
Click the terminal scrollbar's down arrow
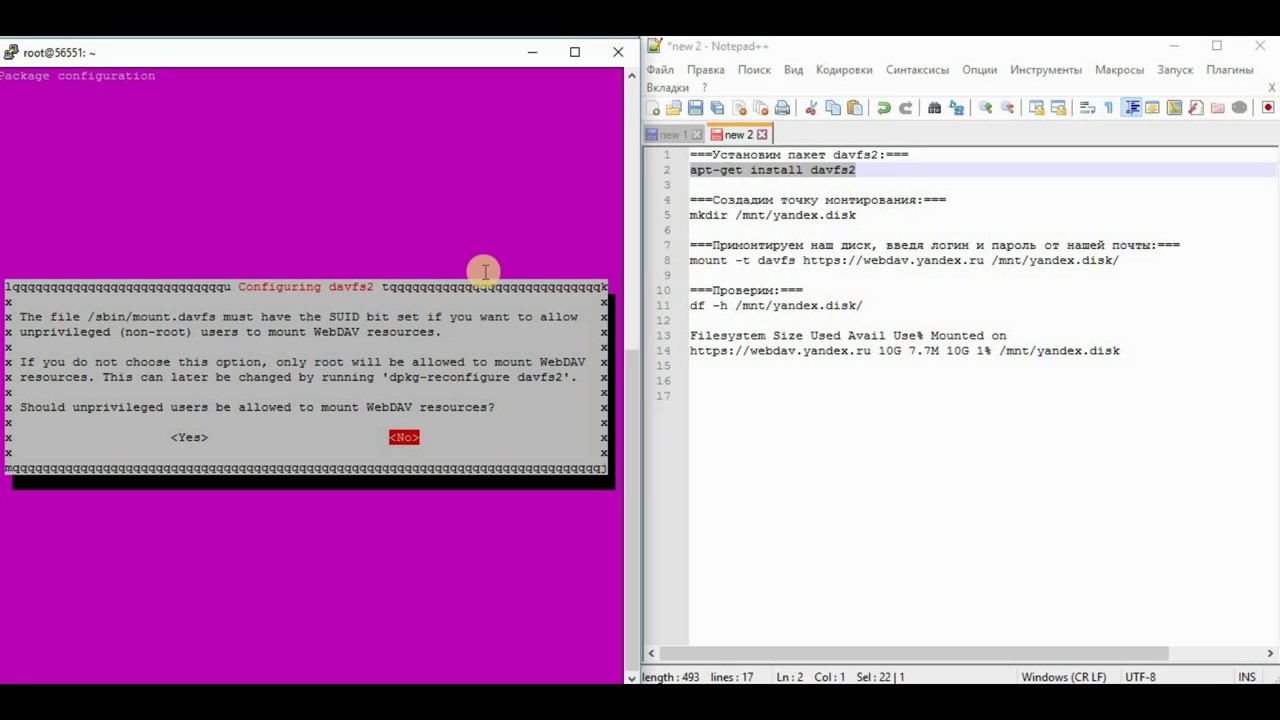coord(631,677)
